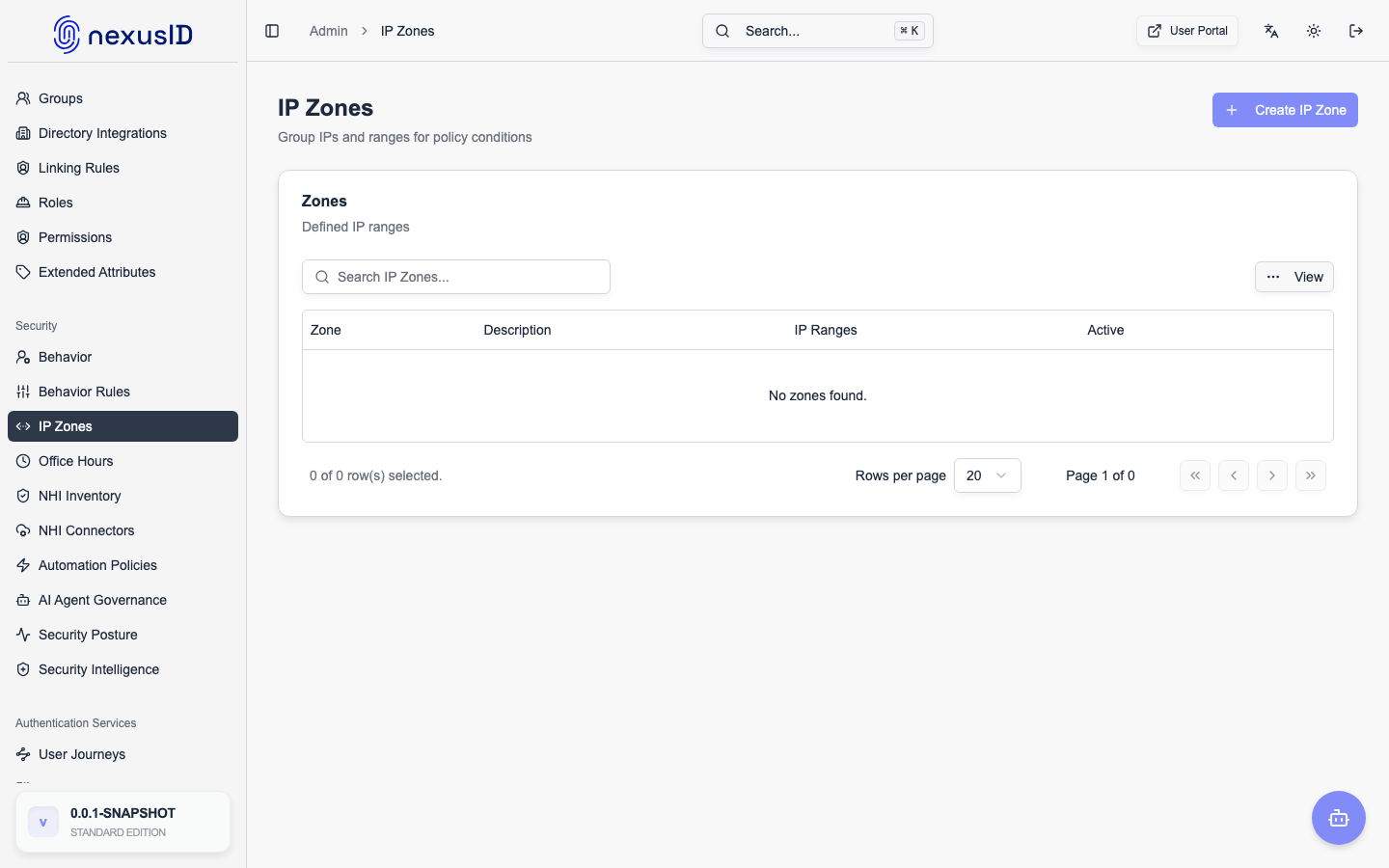The image size is (1389, 868).
Task: Open the User Portal link
Action: tap(1187, 31)
